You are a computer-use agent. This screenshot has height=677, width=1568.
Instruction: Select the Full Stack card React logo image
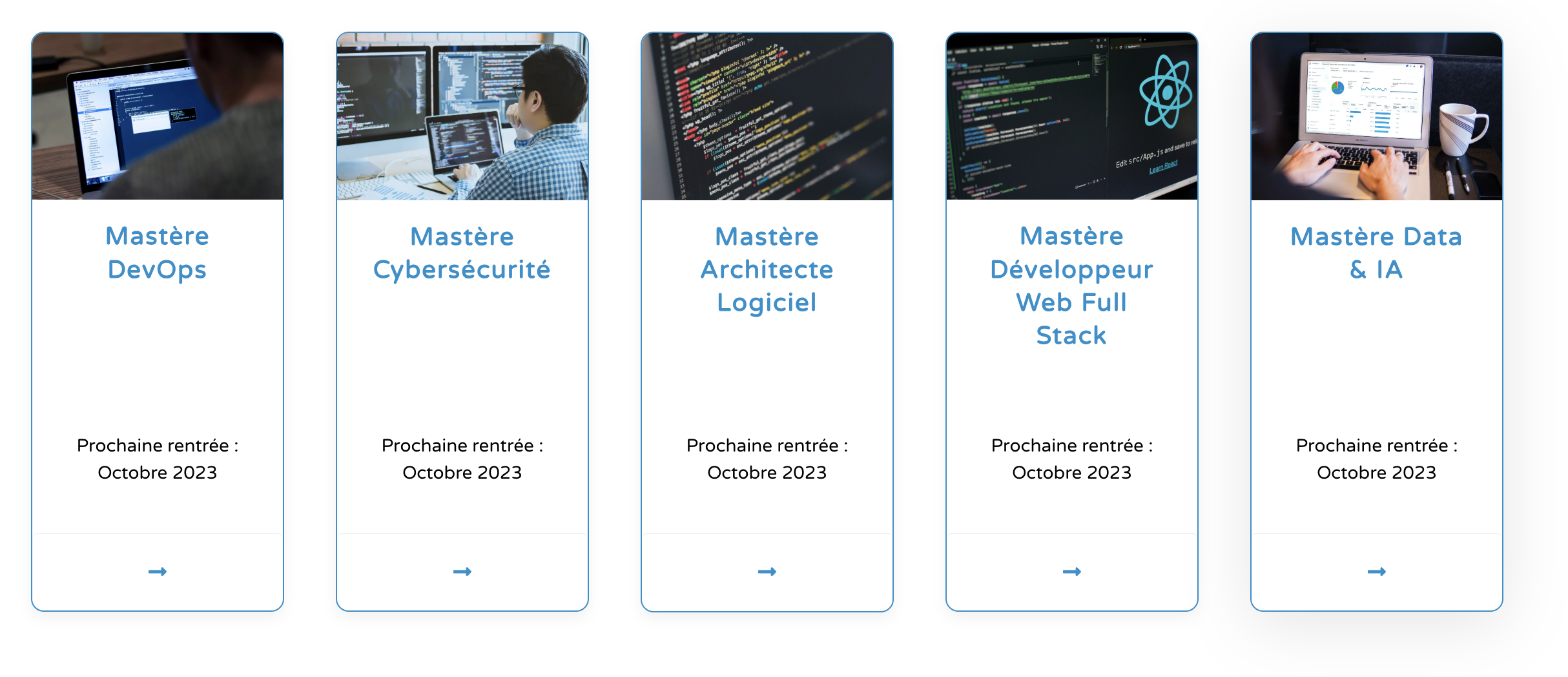click(x=1072, y=116)
